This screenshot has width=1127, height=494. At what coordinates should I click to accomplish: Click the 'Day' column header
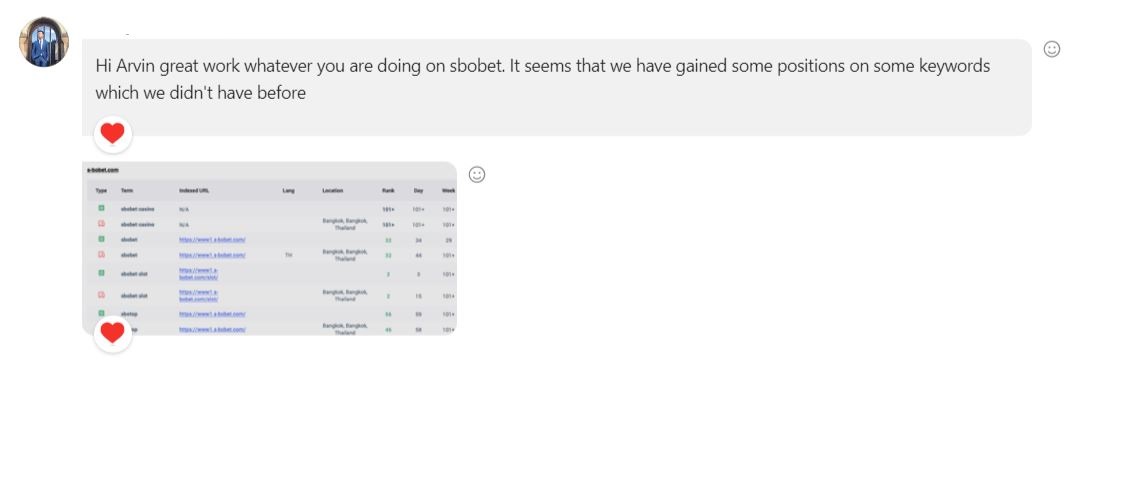[418, 190]
